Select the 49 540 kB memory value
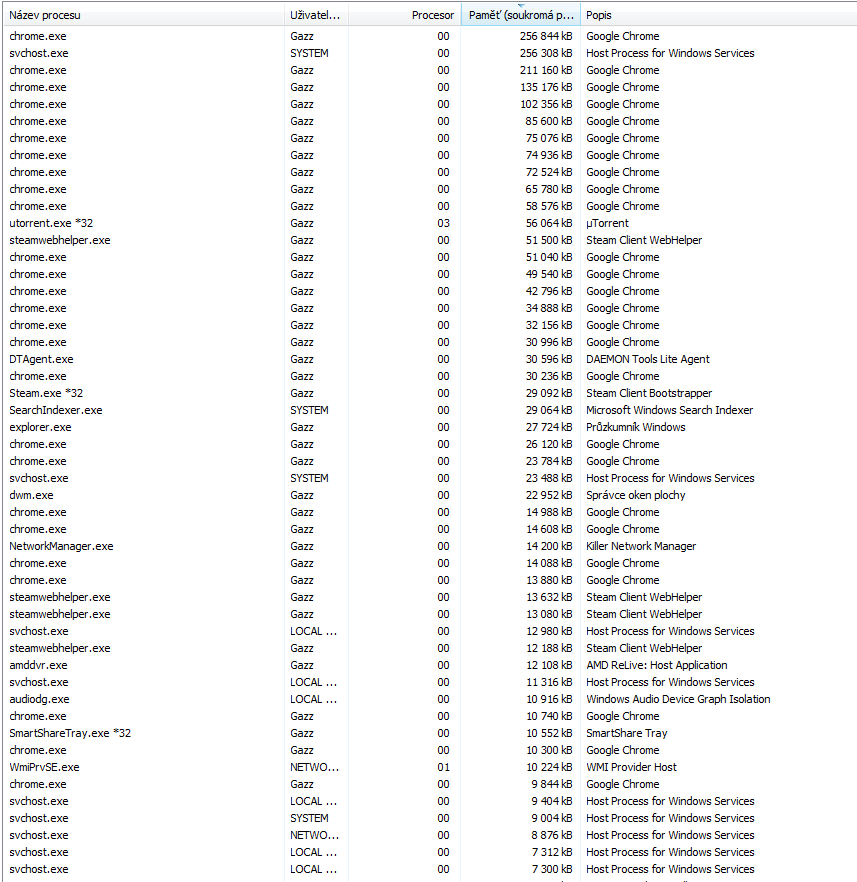The image size is (857, 882). (x=549, y=274)
